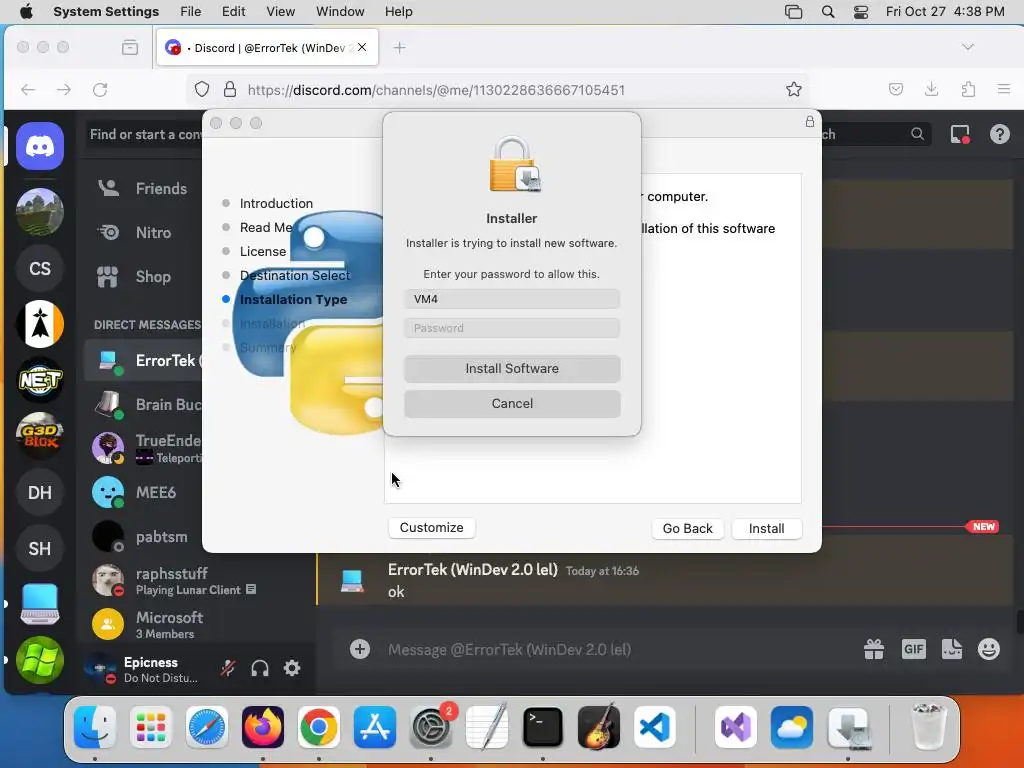Open the sticker picker in Discord

tap(952, 649)
